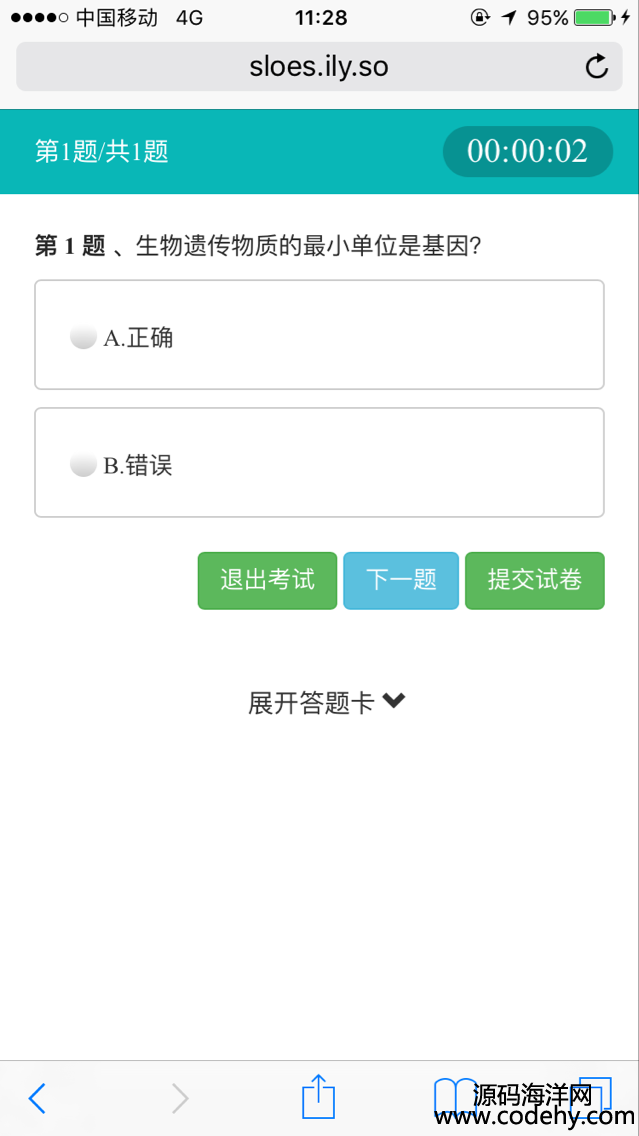This screenshot has width=639, height=1136.
Task: Select the radio button for B.错误
Action: pos(83,465)
